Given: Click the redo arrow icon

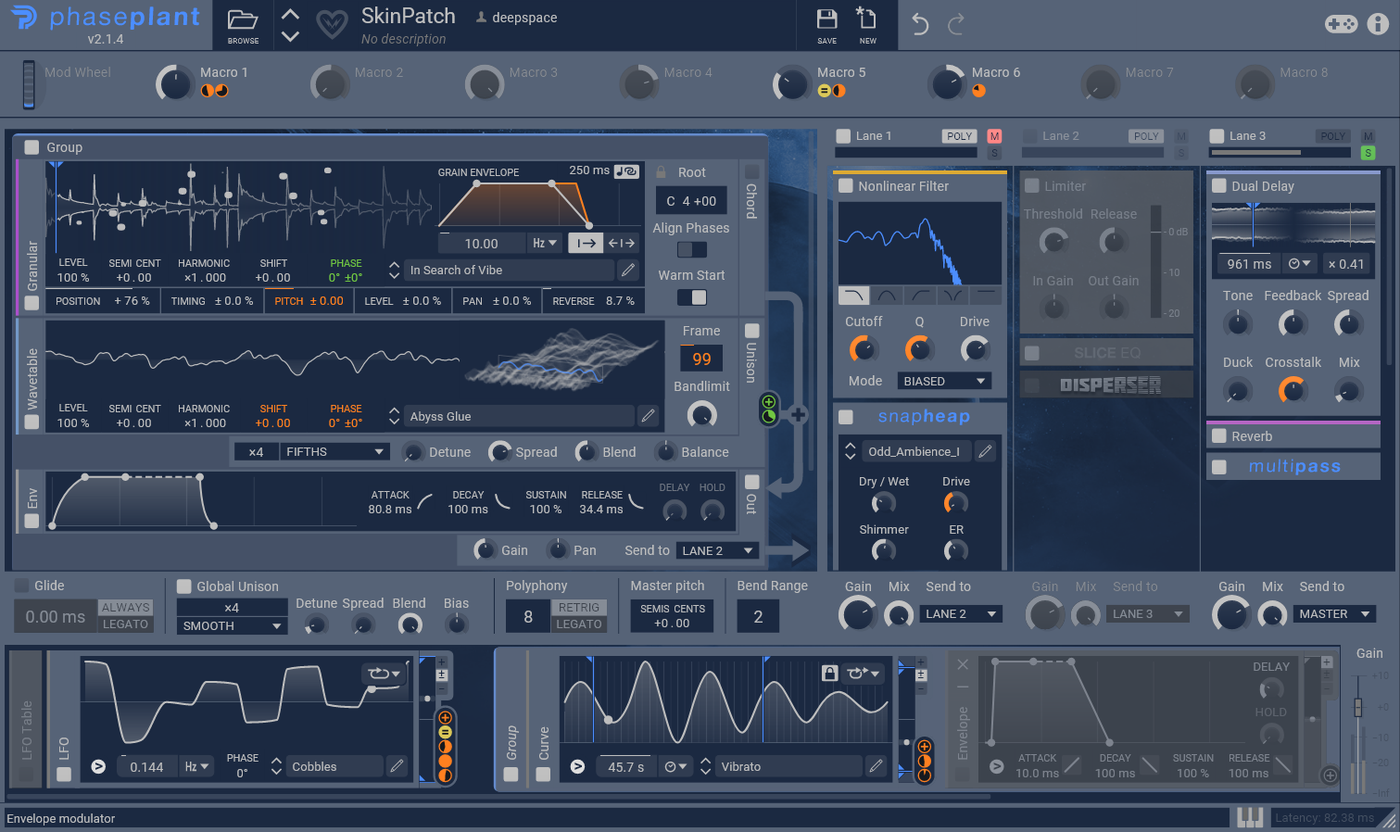Looking at the screenshot, I should click(x=957, y=24).
